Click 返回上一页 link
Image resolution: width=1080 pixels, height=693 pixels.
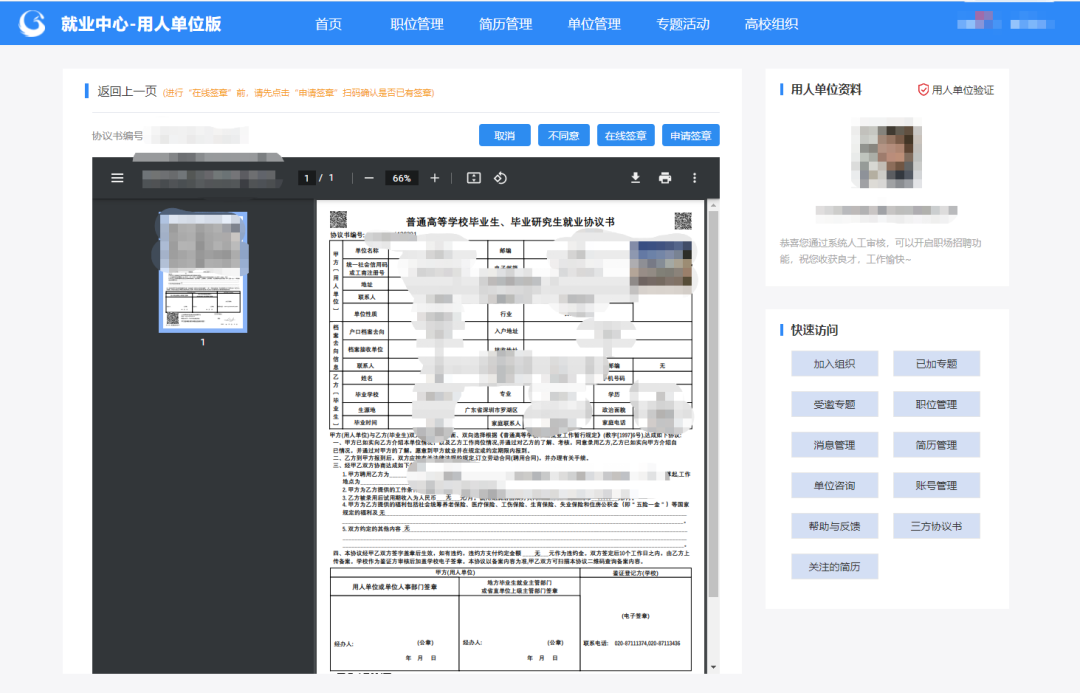(x=127, y=91)
